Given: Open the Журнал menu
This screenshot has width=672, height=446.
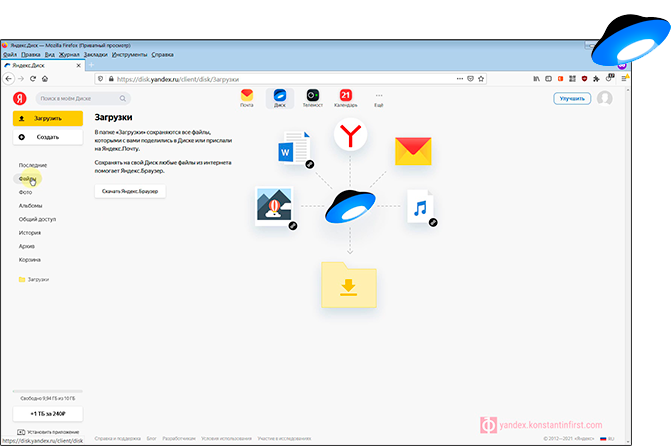Looking at the screenshot, I should click(69, 54).
